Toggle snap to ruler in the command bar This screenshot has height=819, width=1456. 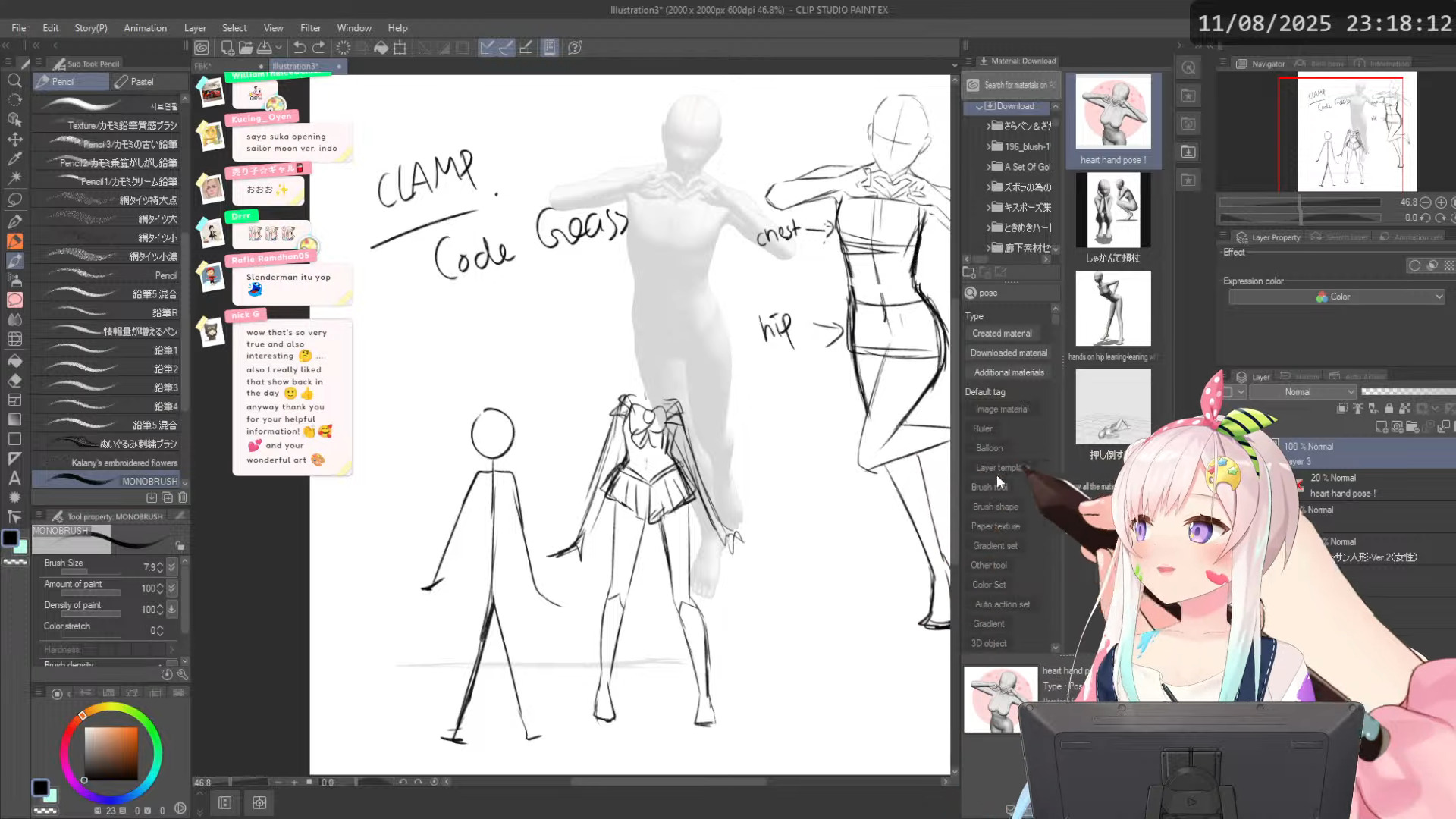[x=487, y=48]
